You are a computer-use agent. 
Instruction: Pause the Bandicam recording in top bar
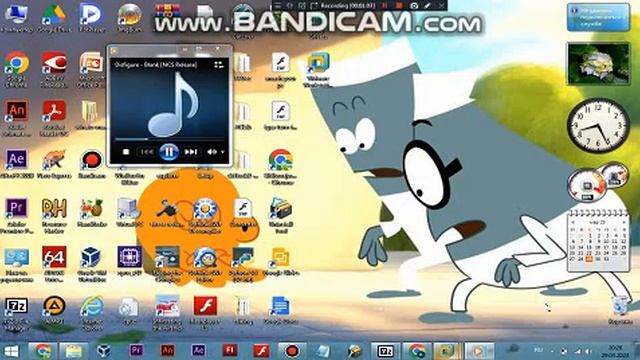click(384, 6)
